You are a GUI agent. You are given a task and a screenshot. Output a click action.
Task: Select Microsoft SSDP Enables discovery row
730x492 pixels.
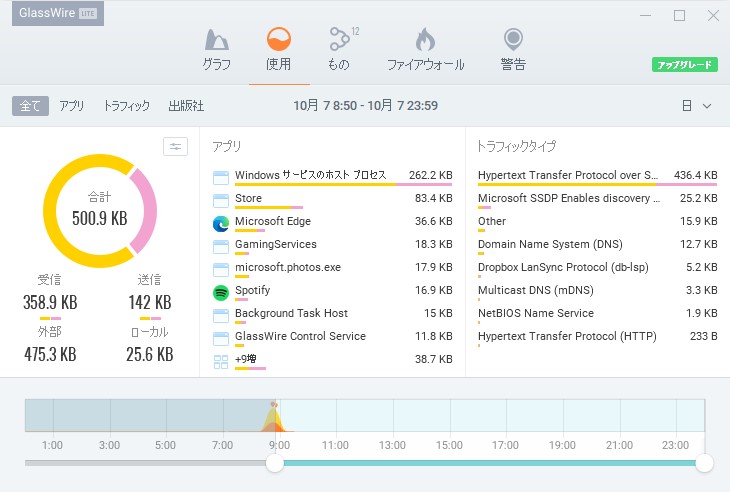pyautogui.click(x=598, y=201)
